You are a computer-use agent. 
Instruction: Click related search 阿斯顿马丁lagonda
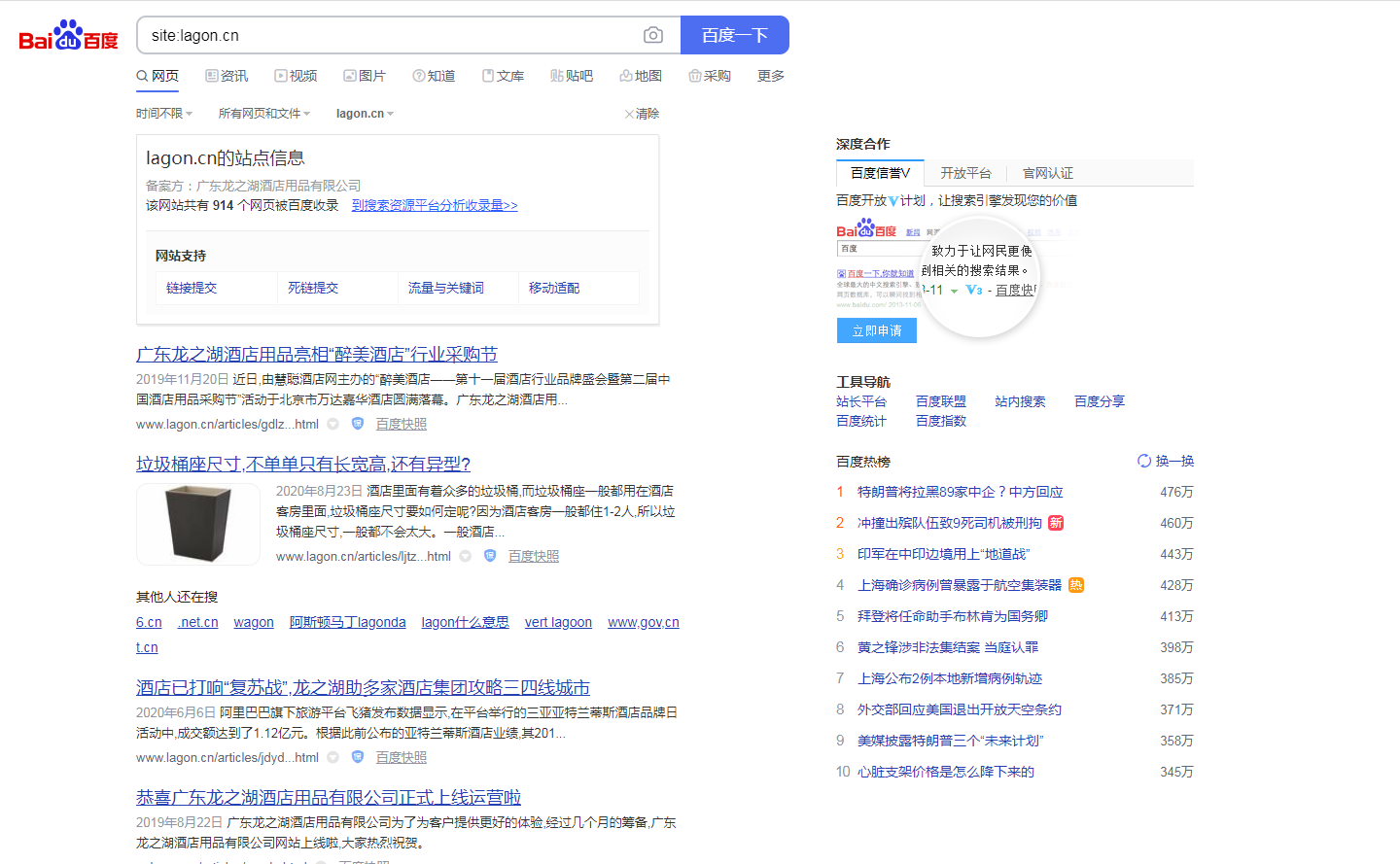pyautogui.click(x=348, y=622)
